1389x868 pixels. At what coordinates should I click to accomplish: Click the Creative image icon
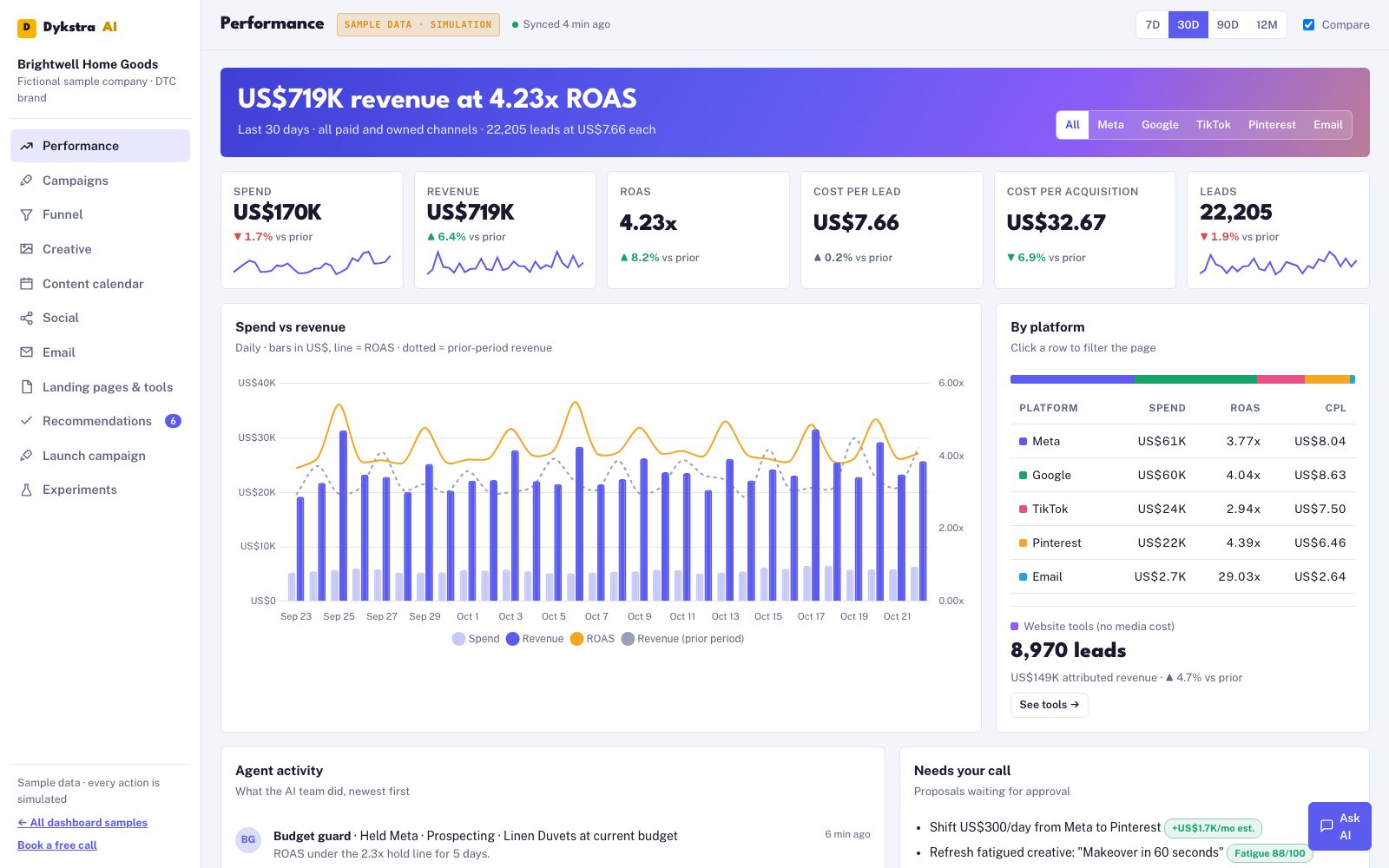pyautogui.click(x=27, y=249)
